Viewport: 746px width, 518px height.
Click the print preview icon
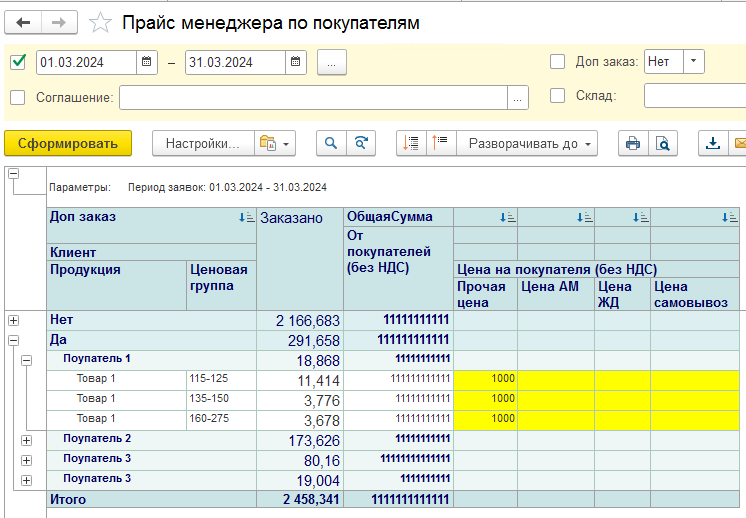pyautogui.click(x=663, y=143)
